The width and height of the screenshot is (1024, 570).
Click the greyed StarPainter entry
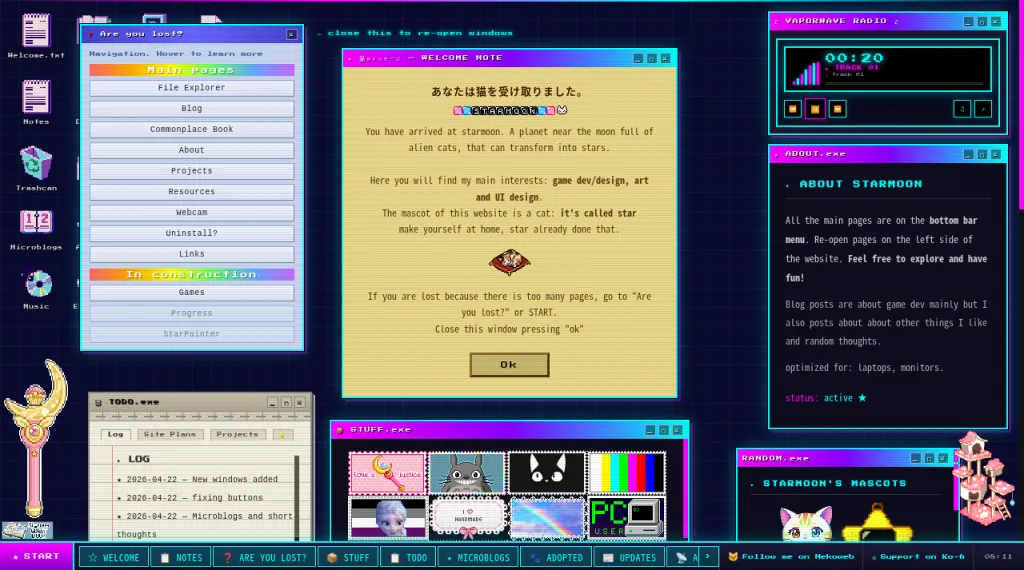coord(191,334)
